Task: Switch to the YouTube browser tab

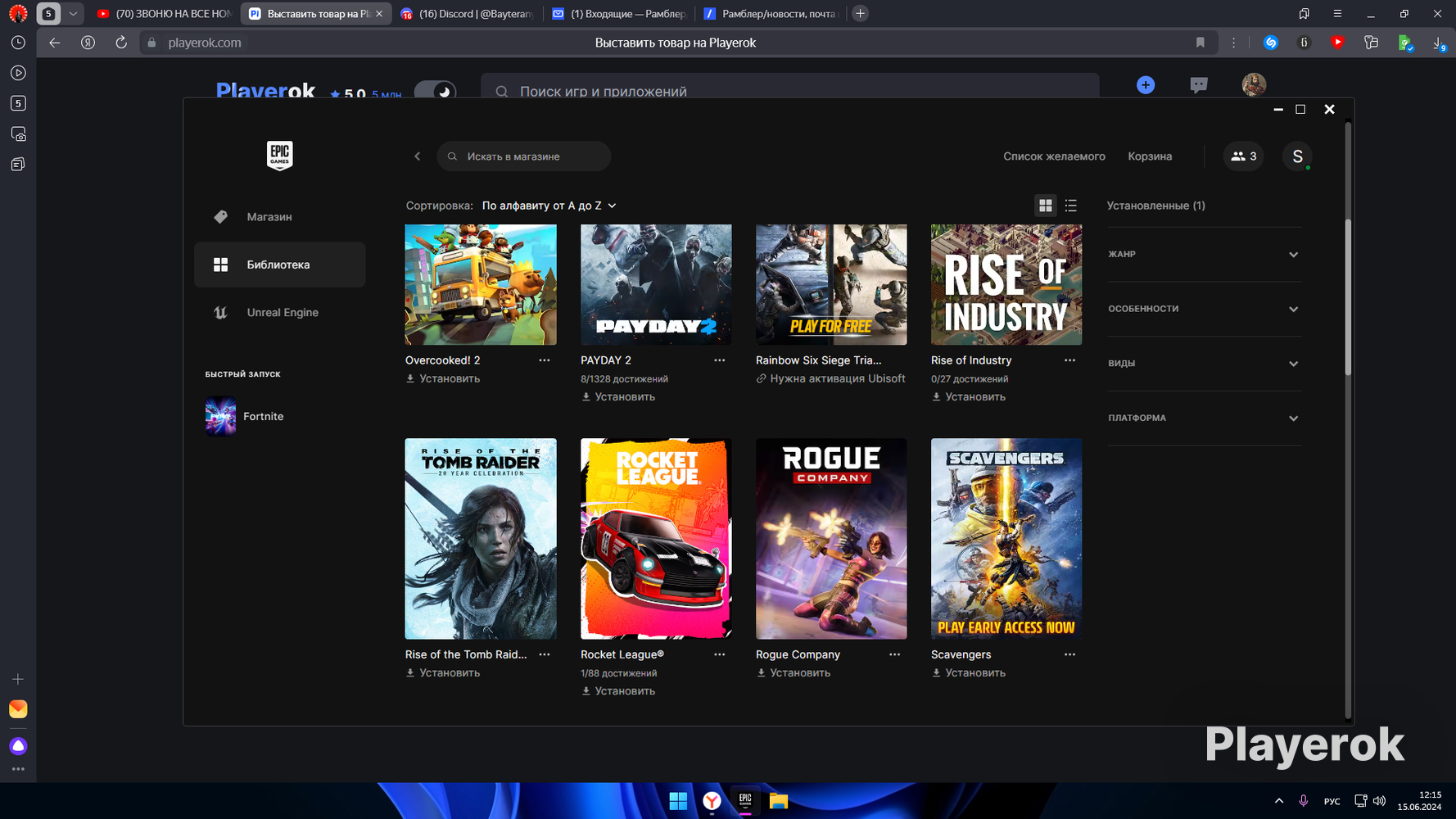Action: pos(164,14)
